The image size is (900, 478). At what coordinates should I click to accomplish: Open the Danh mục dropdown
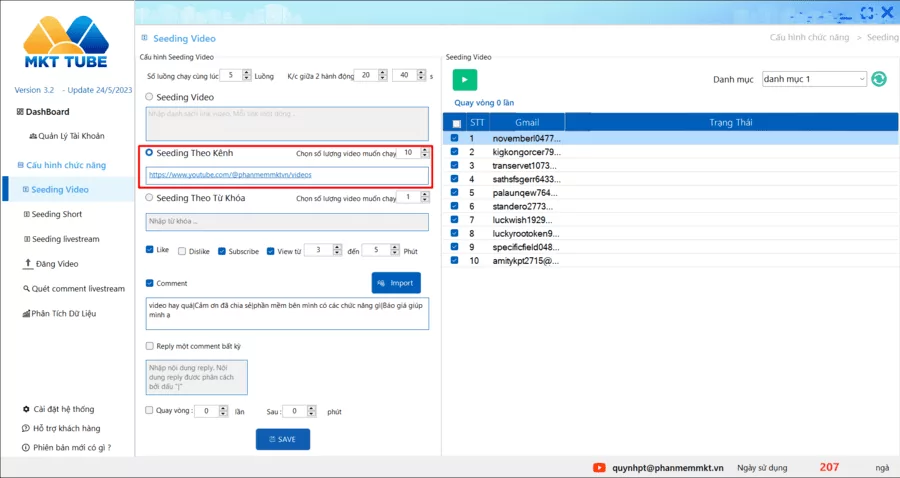pos(814,79)
